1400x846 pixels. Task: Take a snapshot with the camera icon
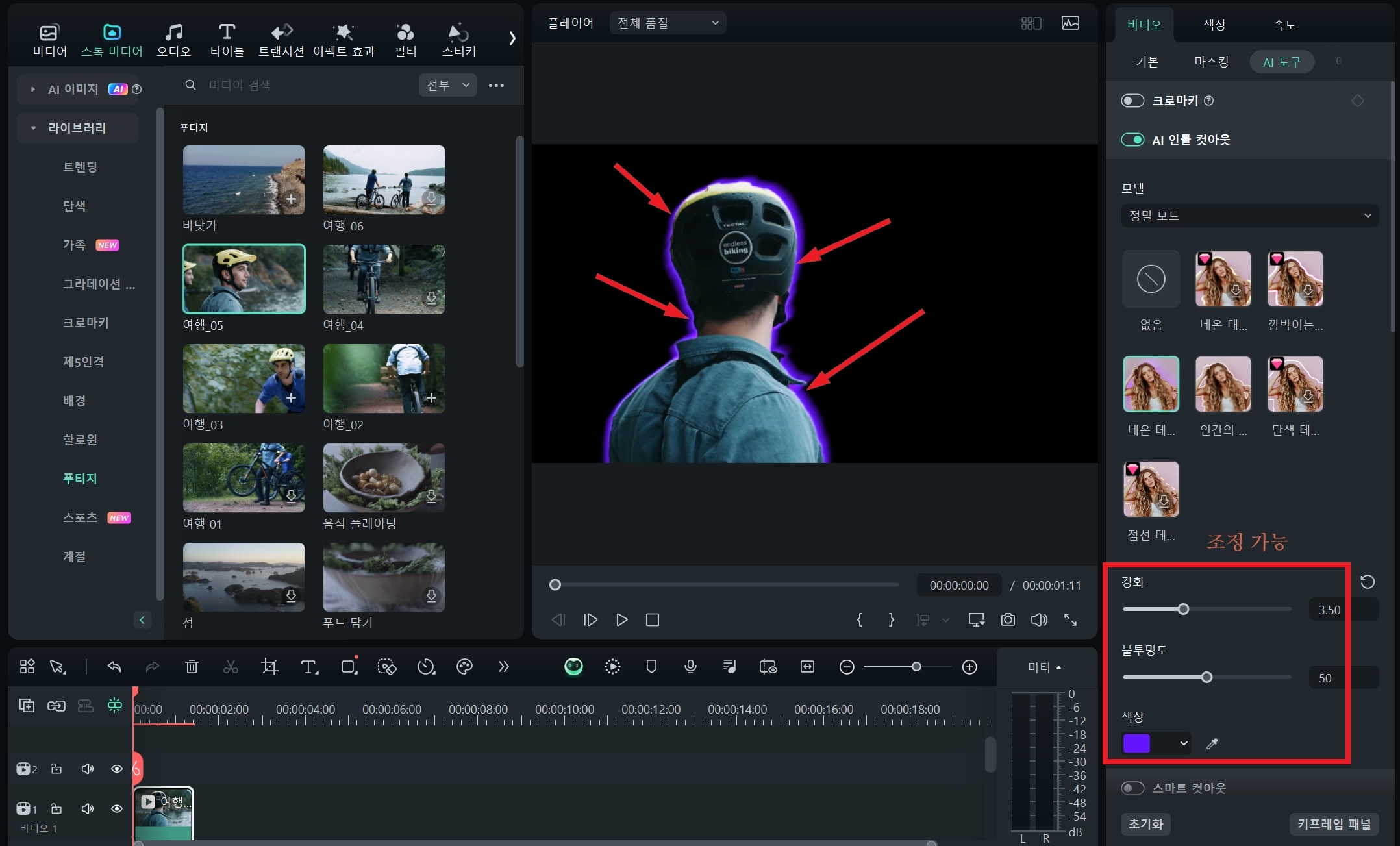coord(1008,620)
